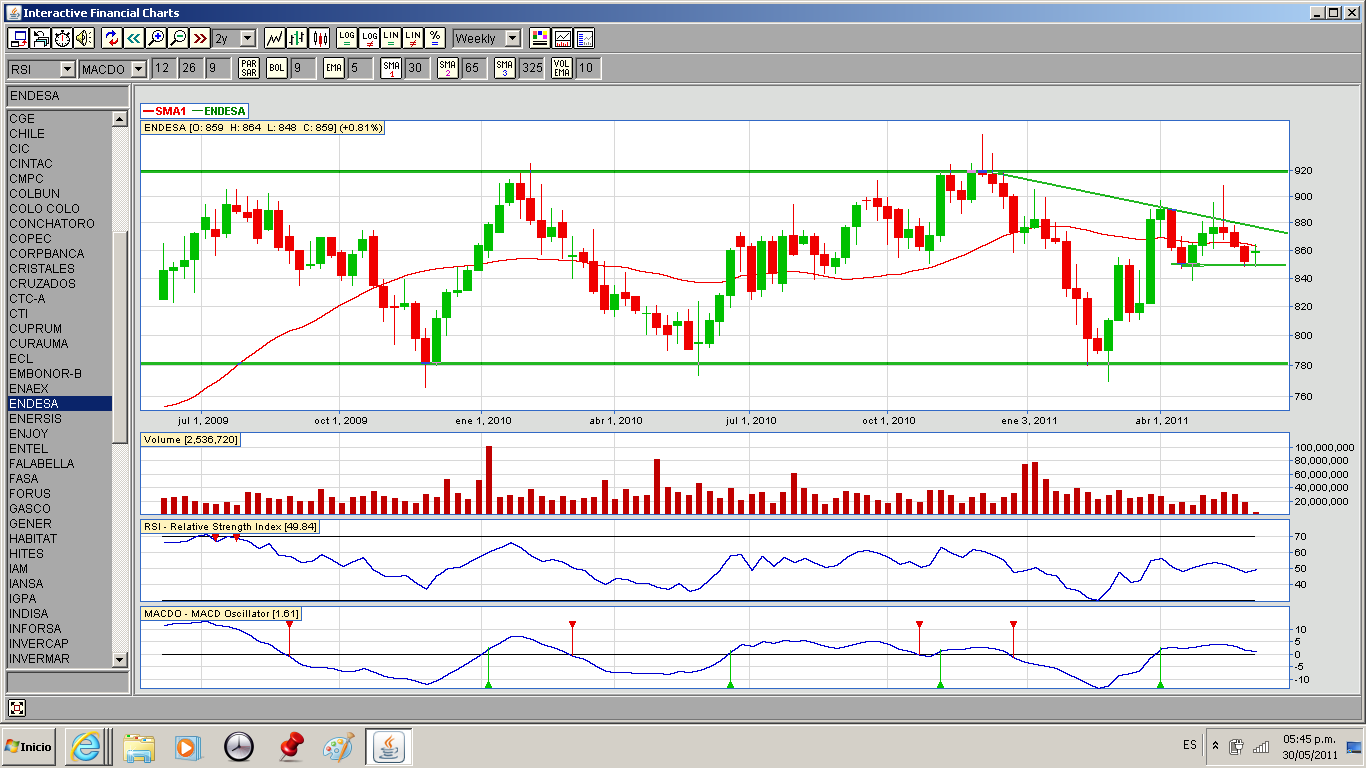This screenshot has width=1366, height=768.
Task: Toggle the percent scale button
Action: (x=435, y=38)
